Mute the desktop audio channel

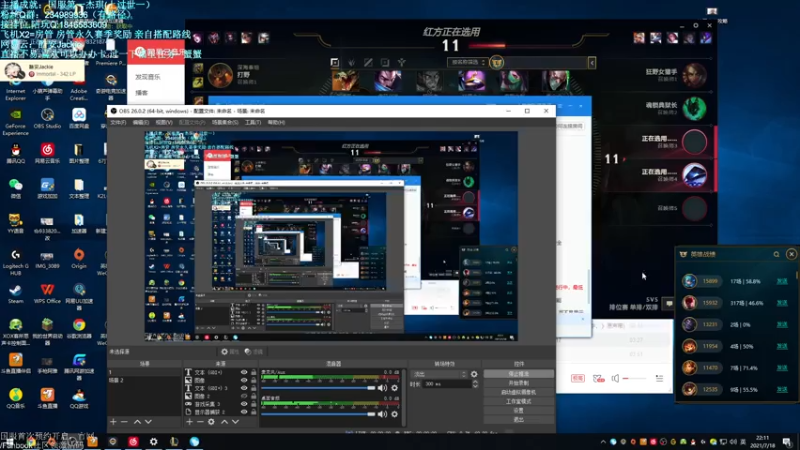[382, 414]
